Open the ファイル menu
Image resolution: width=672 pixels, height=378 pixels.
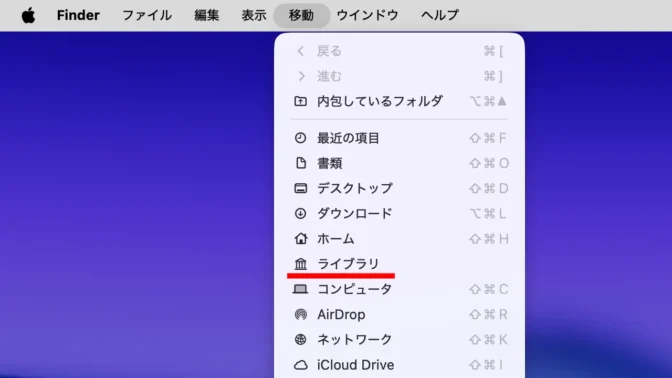[x=147, y=15]
